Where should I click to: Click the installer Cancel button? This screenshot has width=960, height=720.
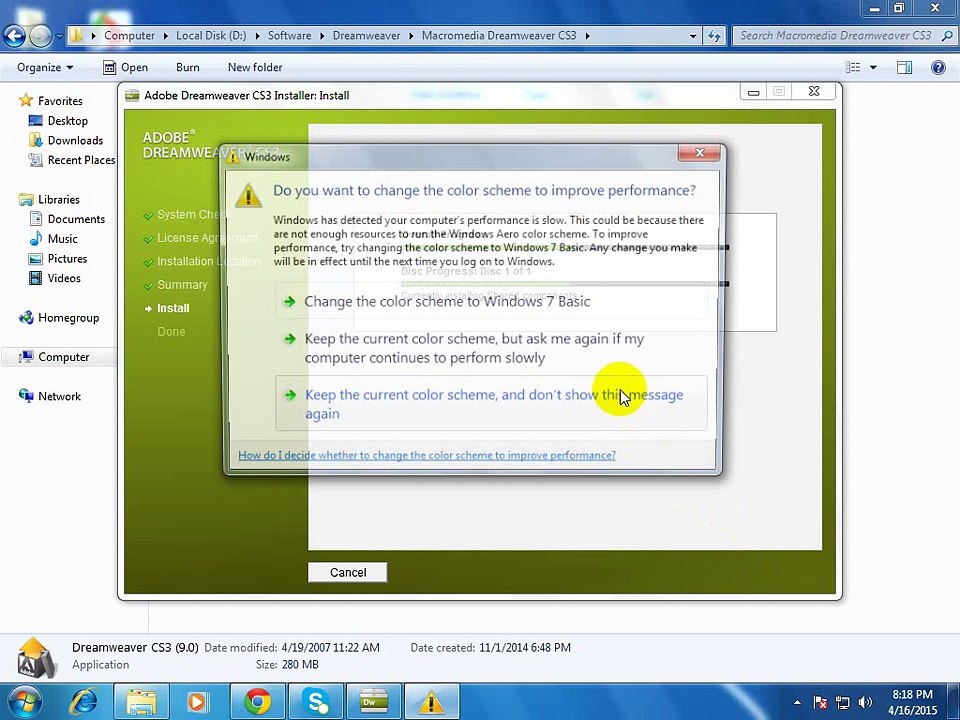click(x=347, y=572)
